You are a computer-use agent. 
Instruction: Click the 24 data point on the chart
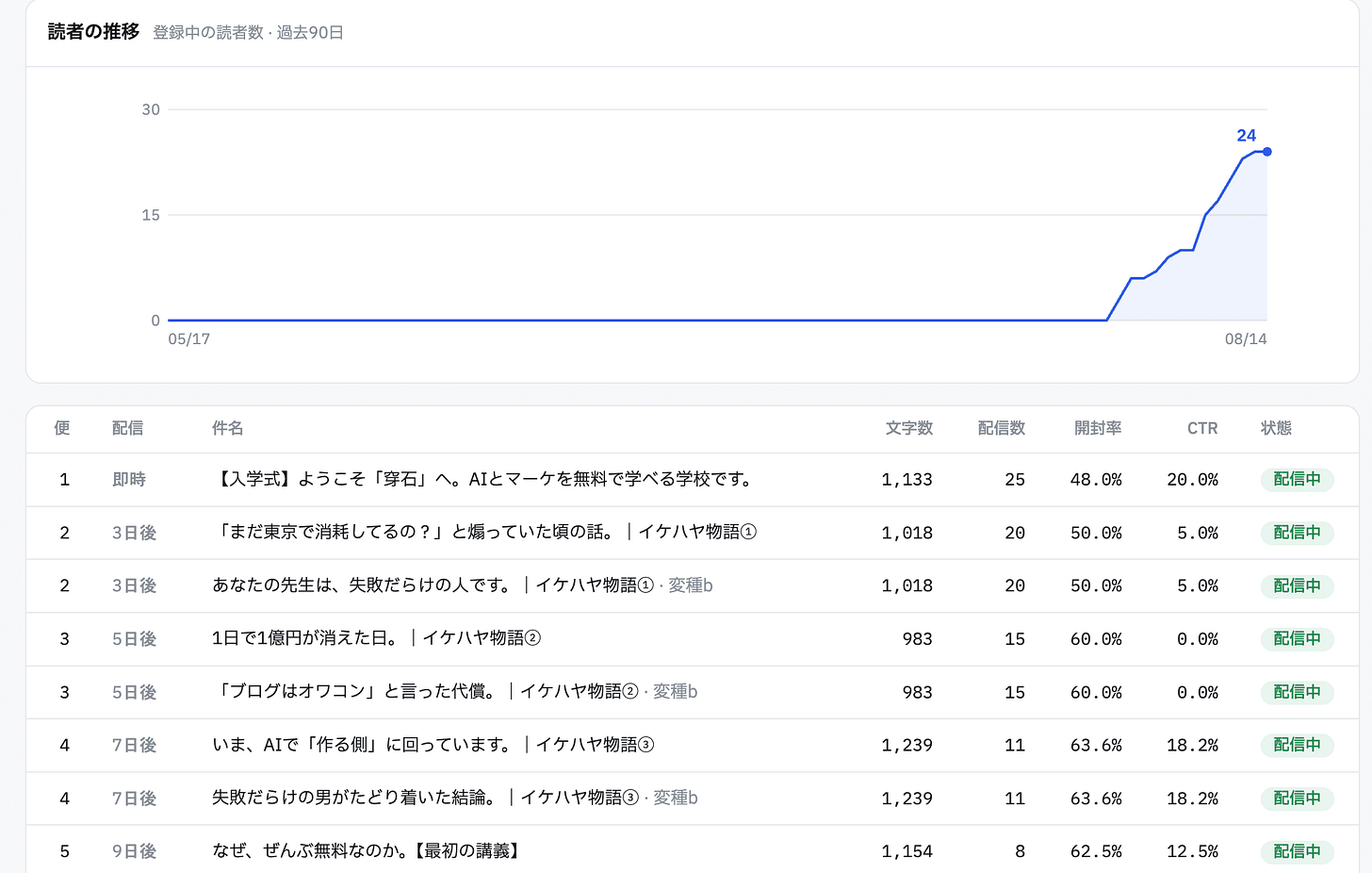1267,152
